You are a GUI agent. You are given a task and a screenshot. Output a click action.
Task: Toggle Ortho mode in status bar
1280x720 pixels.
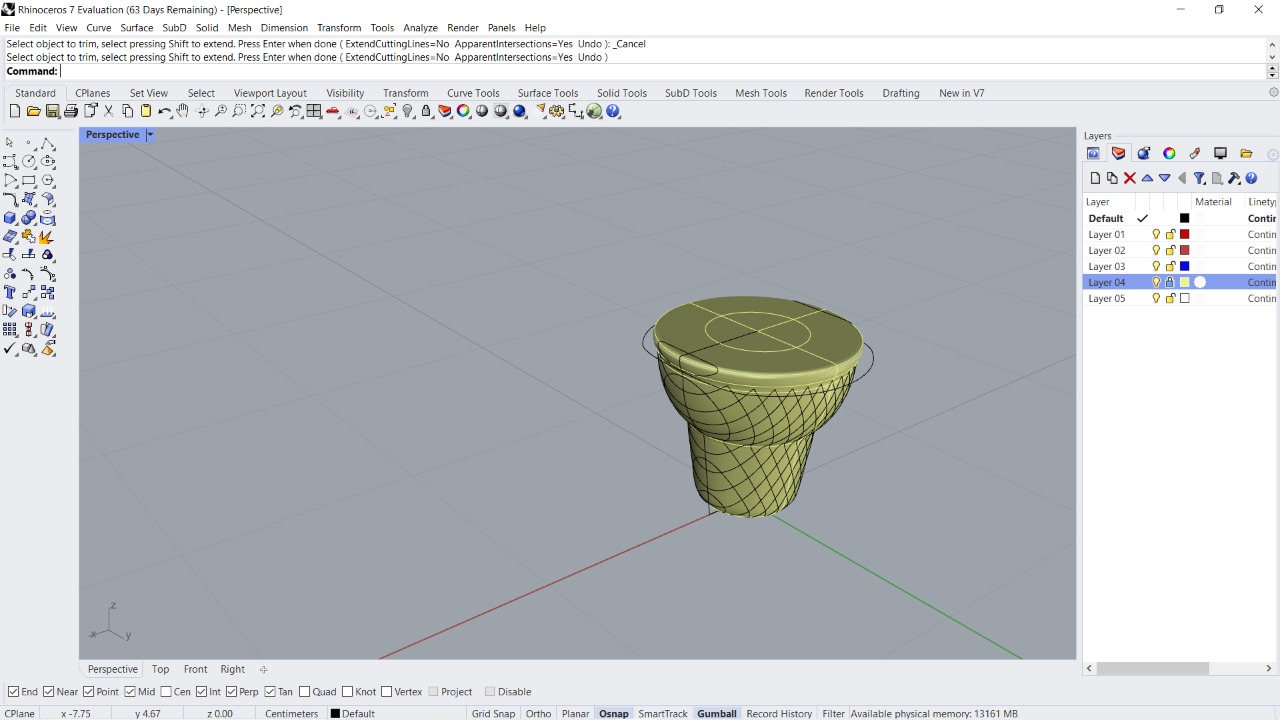click(x=538, y=713)
